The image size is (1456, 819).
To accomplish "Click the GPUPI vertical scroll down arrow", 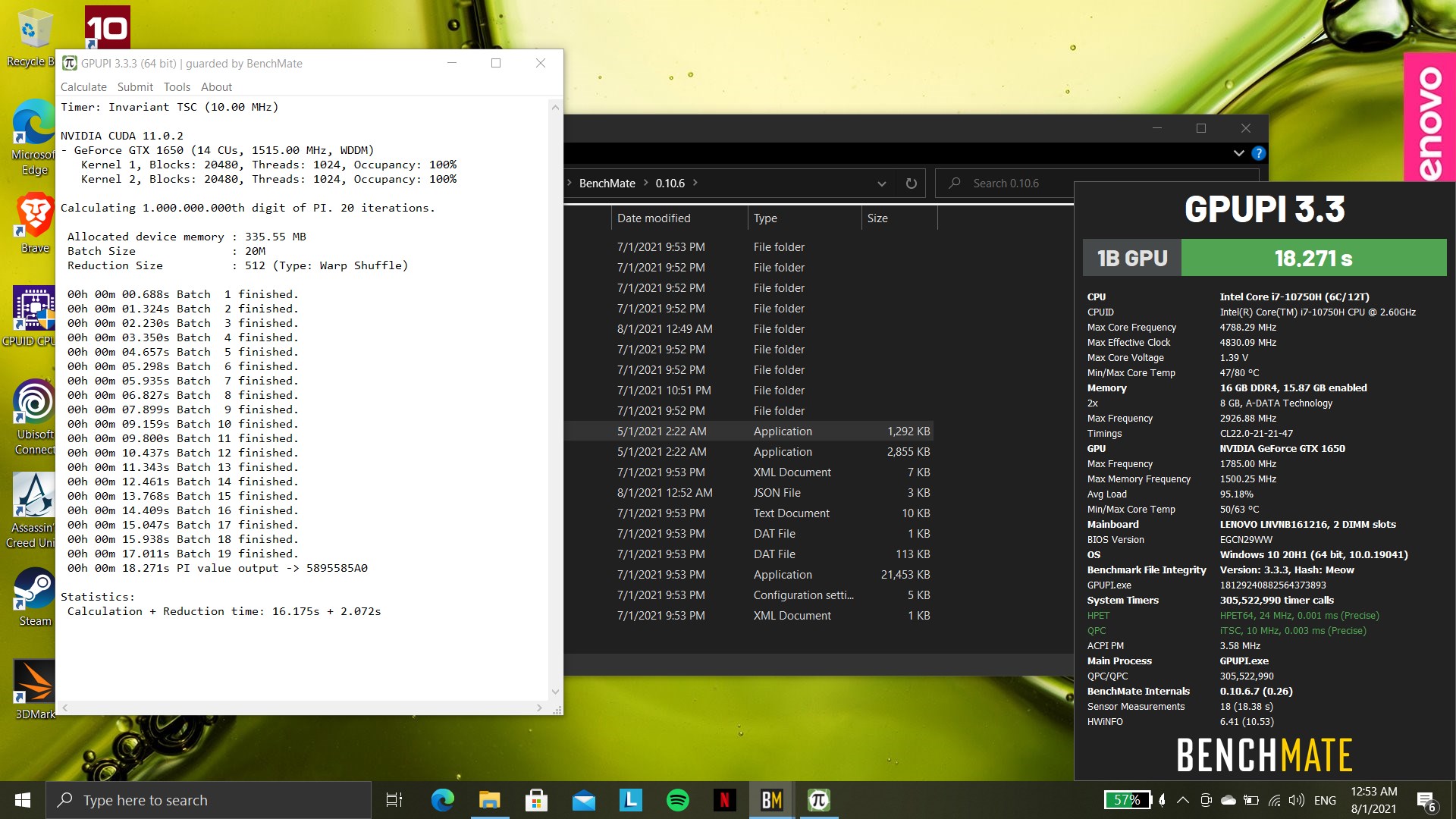I will click(x=555, y=692).
